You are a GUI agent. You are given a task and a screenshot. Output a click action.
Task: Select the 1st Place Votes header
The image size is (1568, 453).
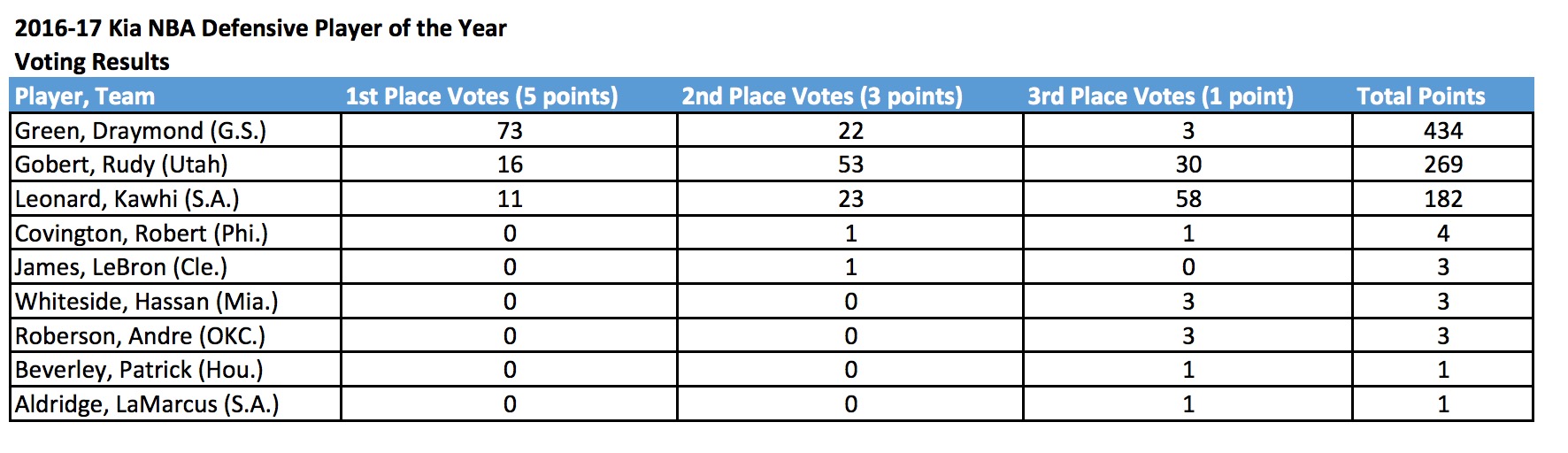pos(481,96)
